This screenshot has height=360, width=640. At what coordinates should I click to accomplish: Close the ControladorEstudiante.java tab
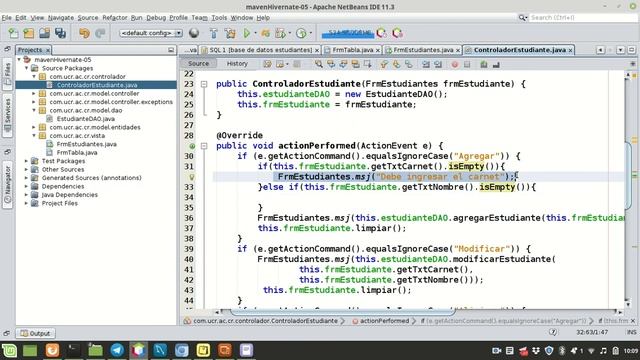570,50
